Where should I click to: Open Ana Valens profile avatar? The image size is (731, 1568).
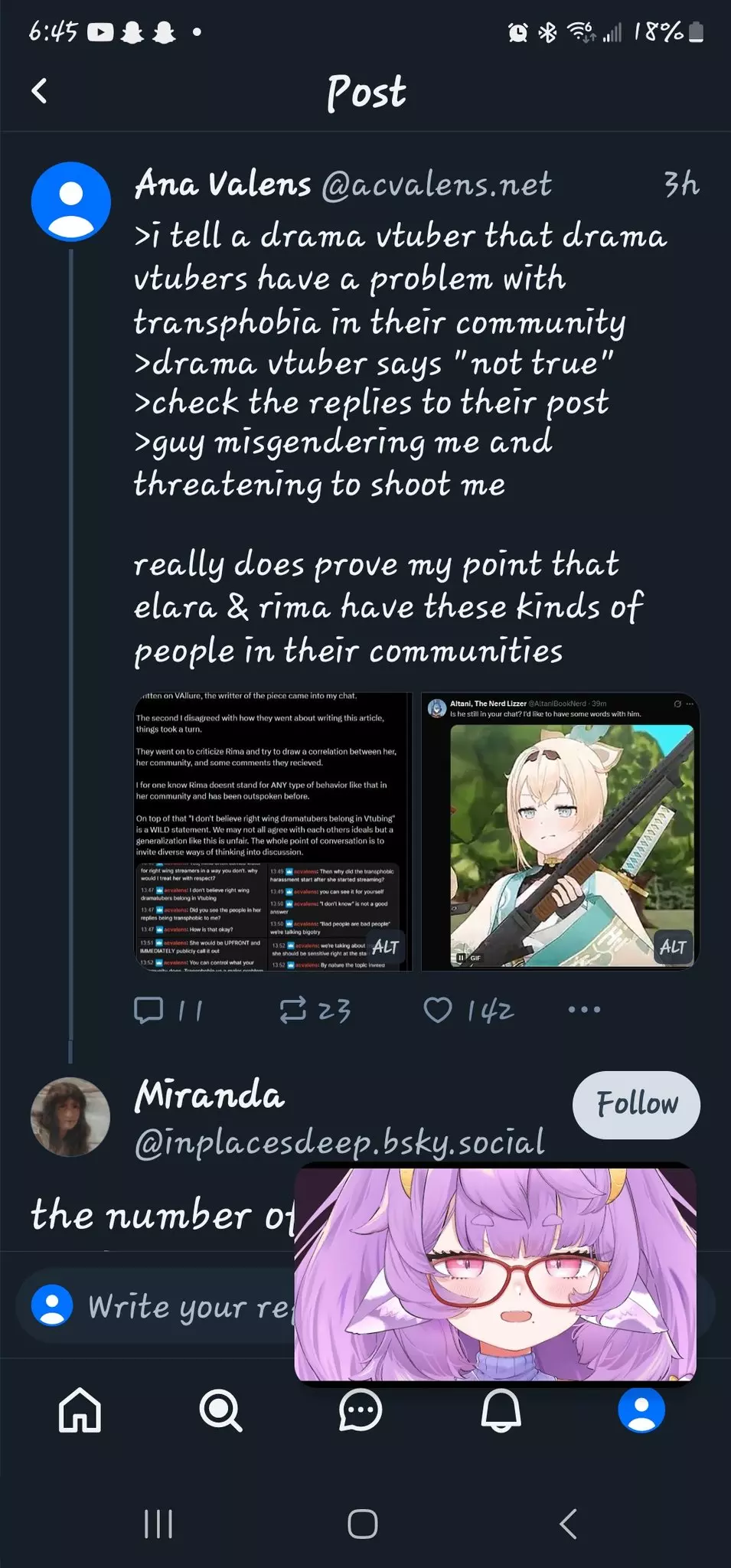[71, 202]
